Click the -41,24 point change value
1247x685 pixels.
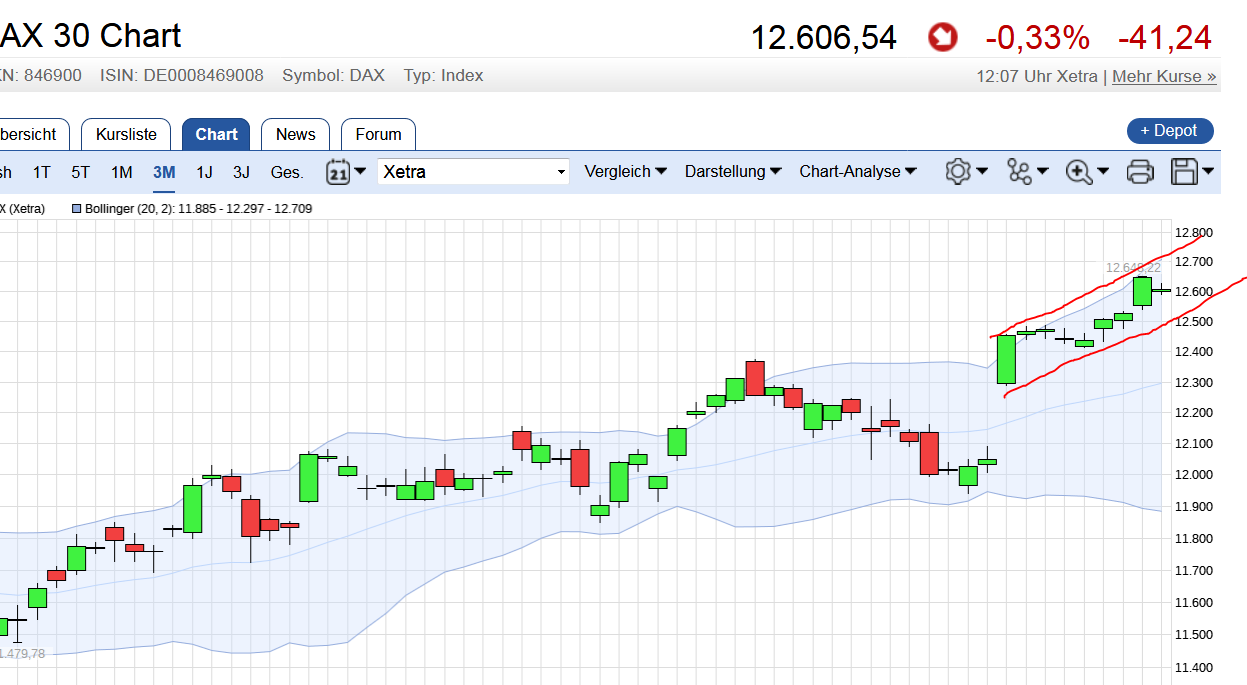coord(1164,38)
